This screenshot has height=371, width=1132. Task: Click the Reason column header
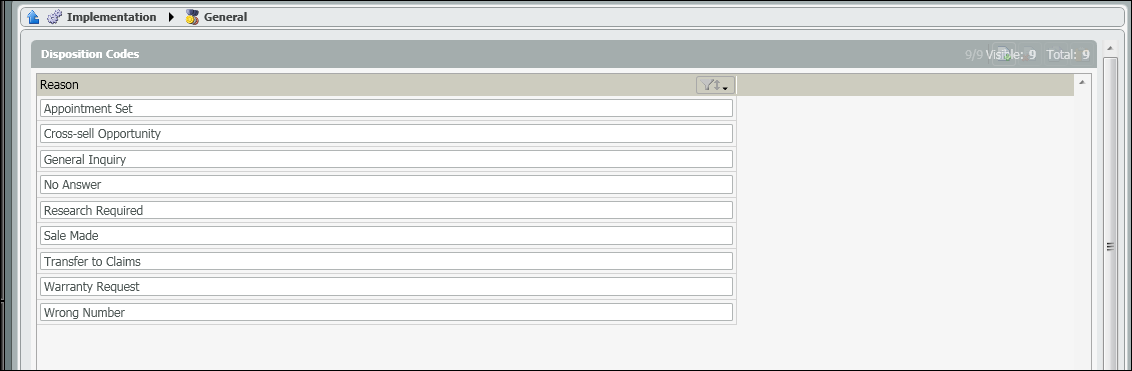click(x=387, y=85)
